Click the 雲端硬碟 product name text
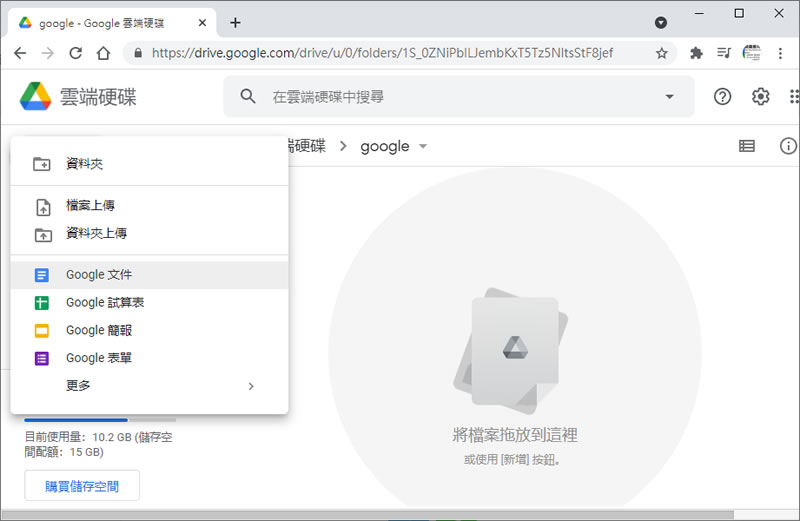Viewport: 800px width, 521px height. 98,97
